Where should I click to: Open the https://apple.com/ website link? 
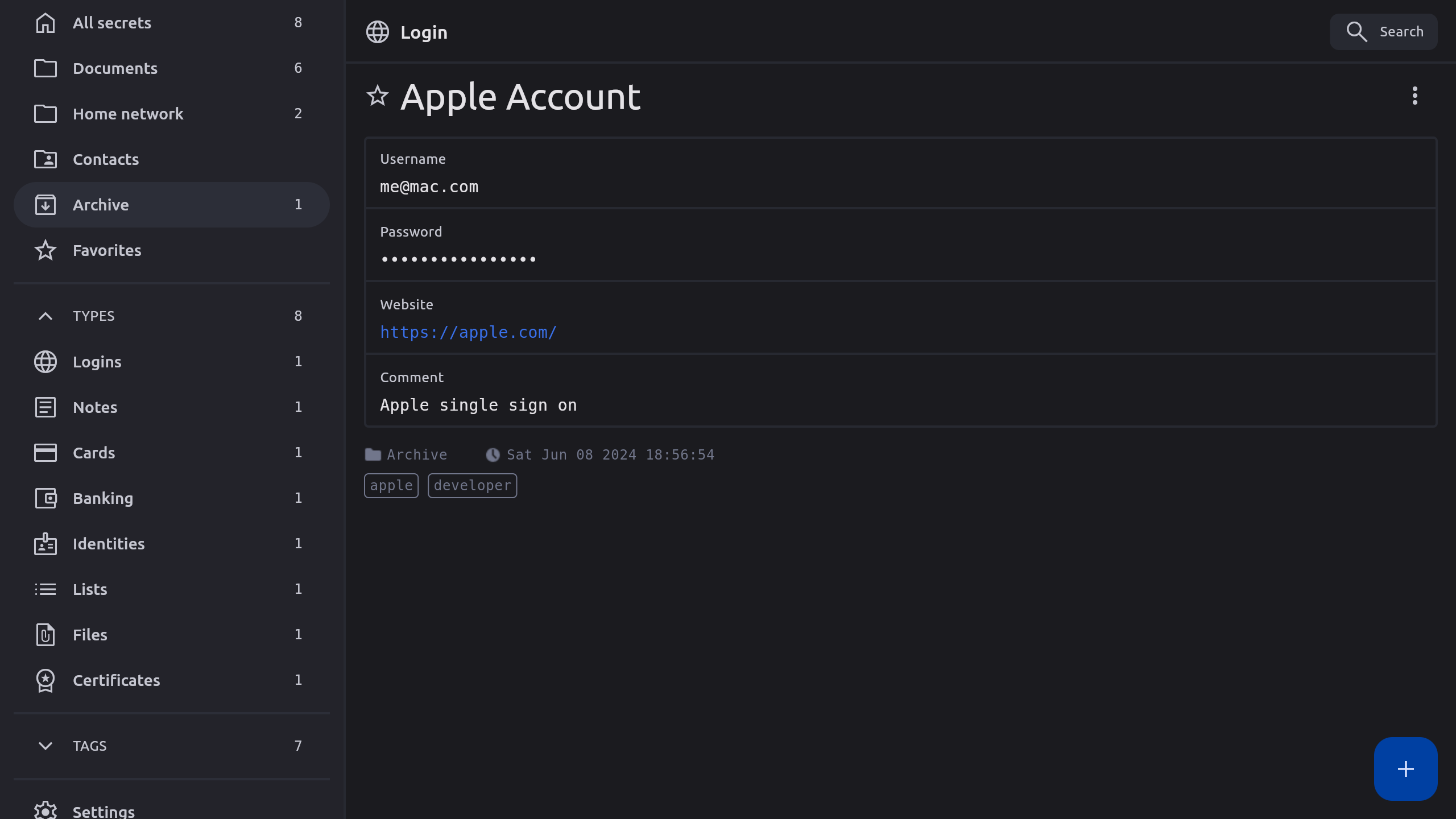click(x=468, y=332)
